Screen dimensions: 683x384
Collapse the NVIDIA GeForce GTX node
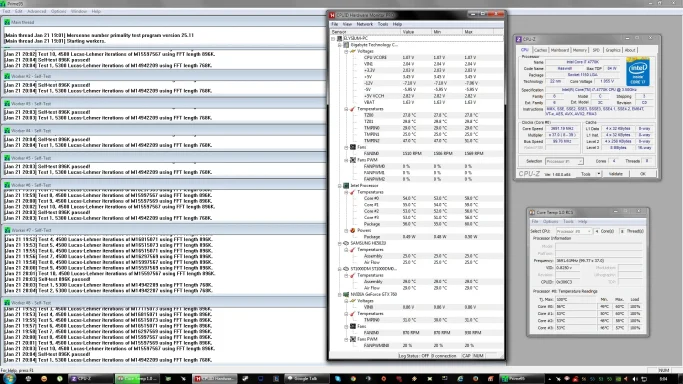(340, 294)
